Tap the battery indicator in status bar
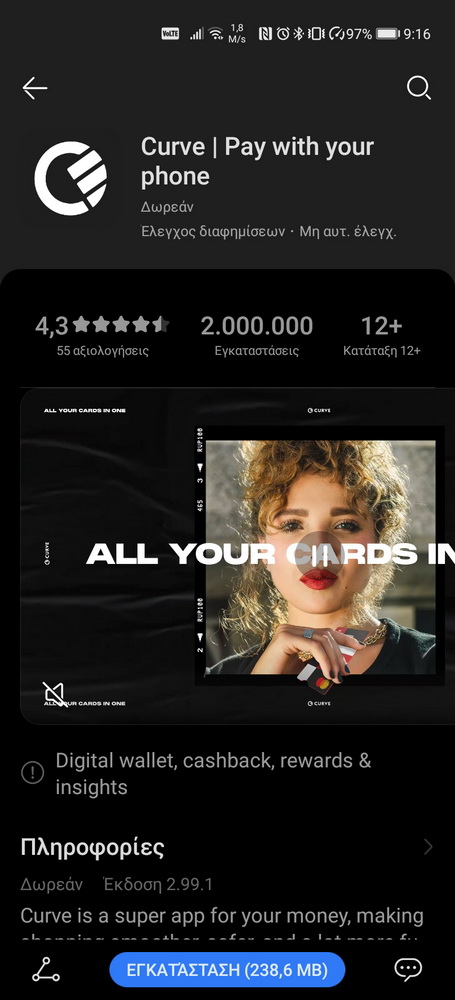 388,34
